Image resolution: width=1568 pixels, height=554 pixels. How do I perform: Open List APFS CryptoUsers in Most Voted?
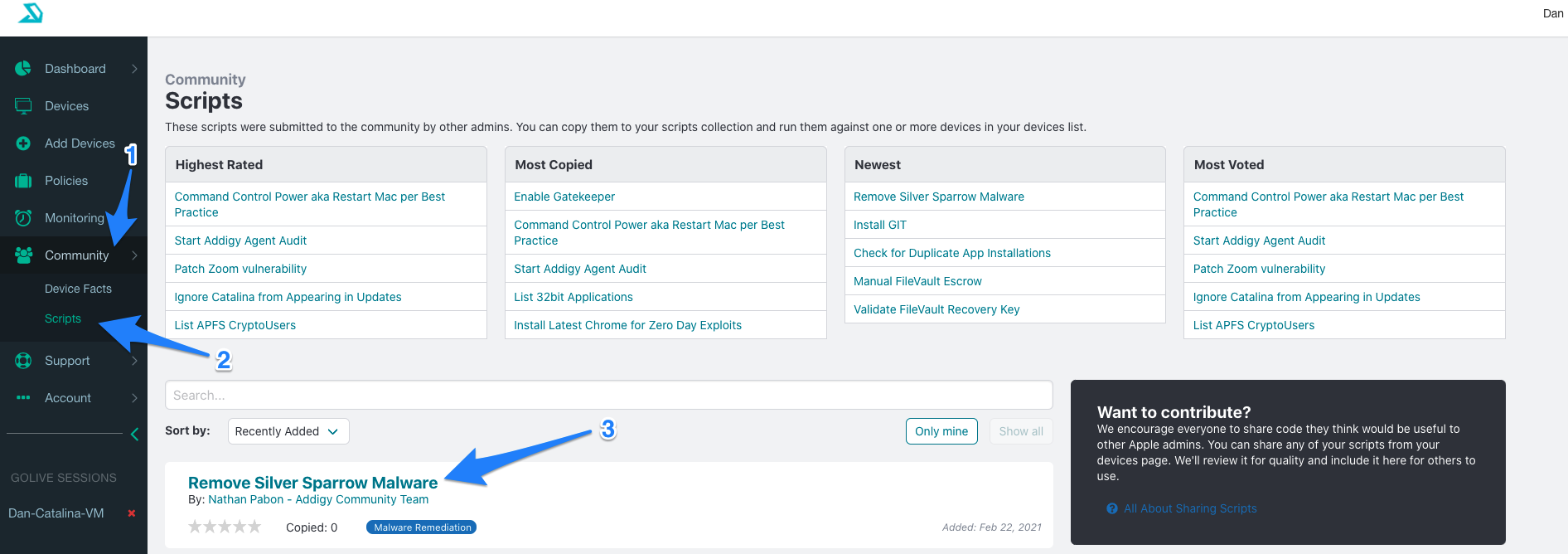tap(1254, 325)
